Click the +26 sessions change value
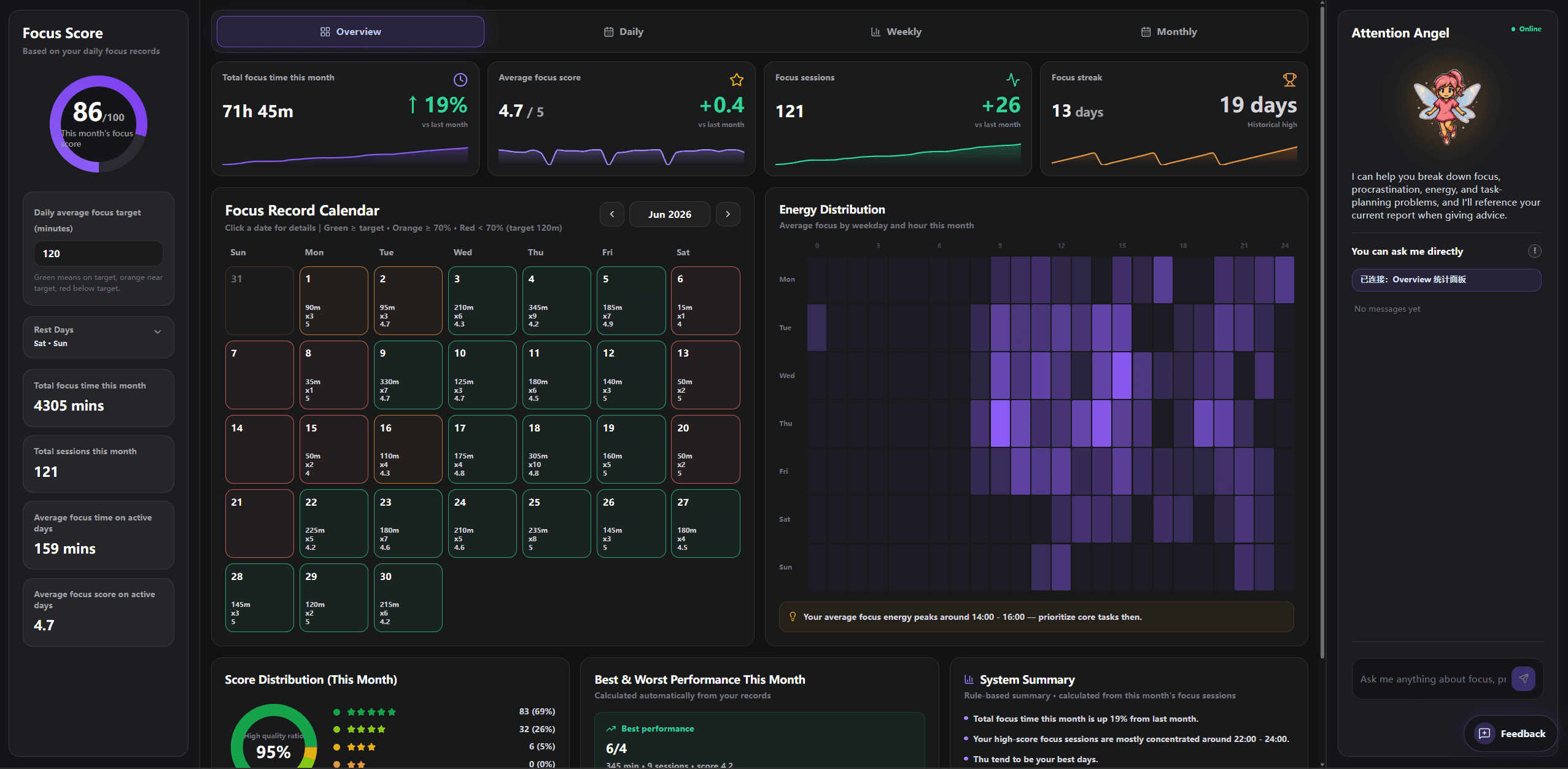 [1001, 105]
